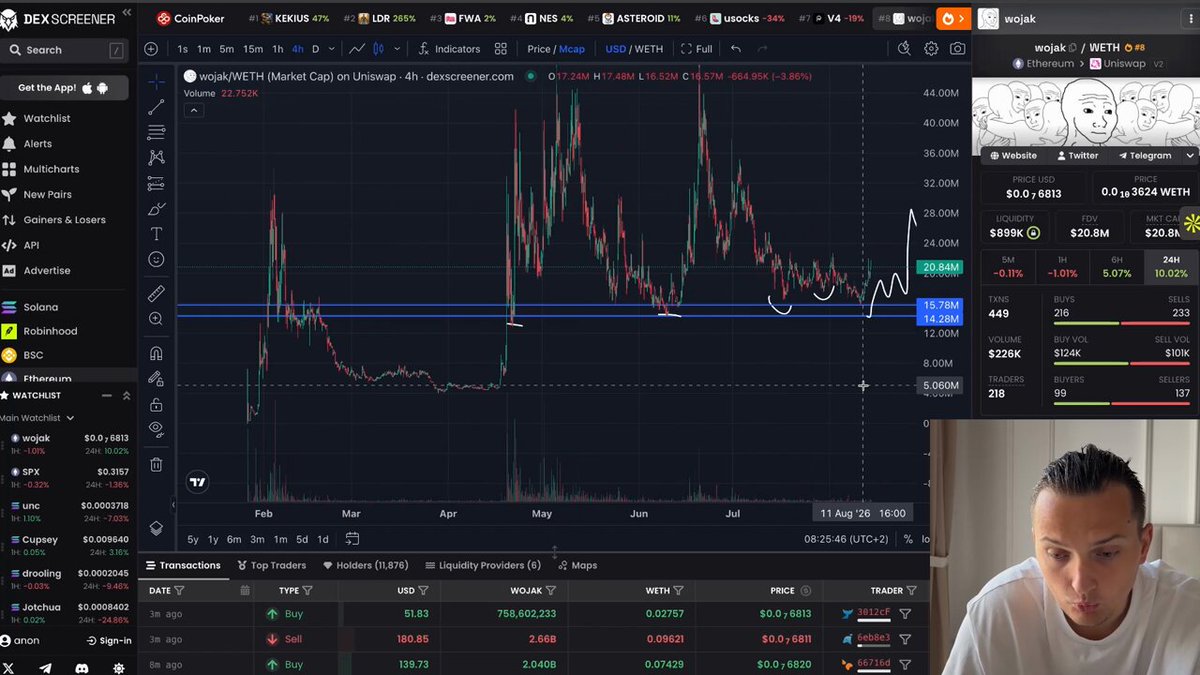Select the candlestick chart style icon

(380, 49)
